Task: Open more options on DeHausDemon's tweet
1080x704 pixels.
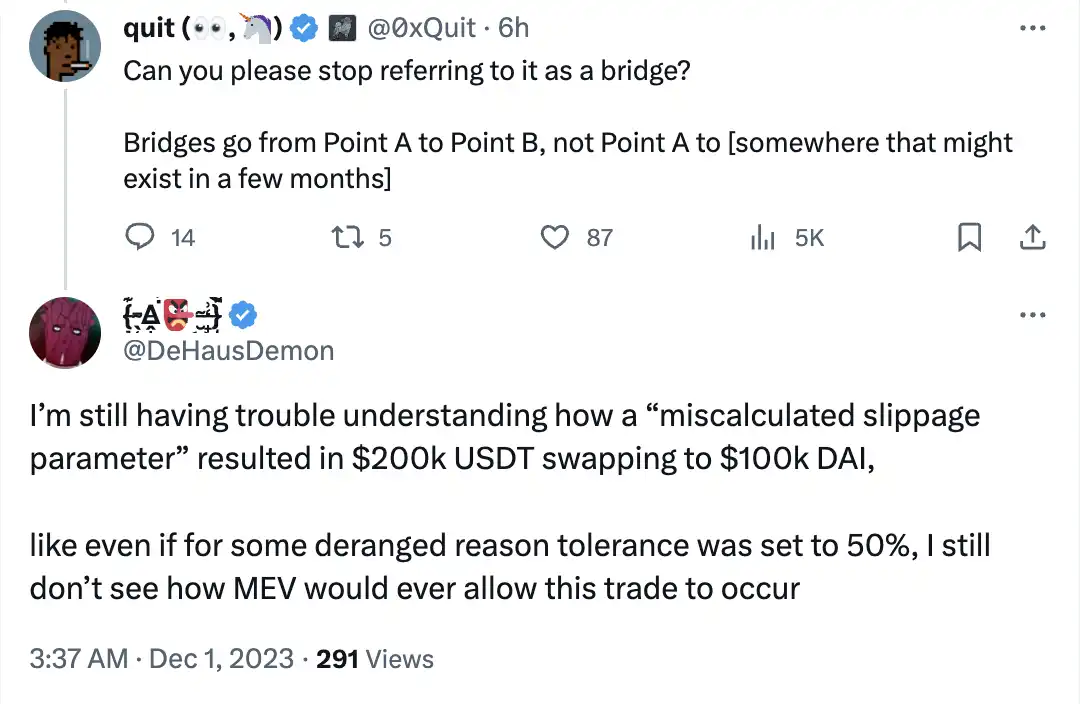Action: 1031,315
